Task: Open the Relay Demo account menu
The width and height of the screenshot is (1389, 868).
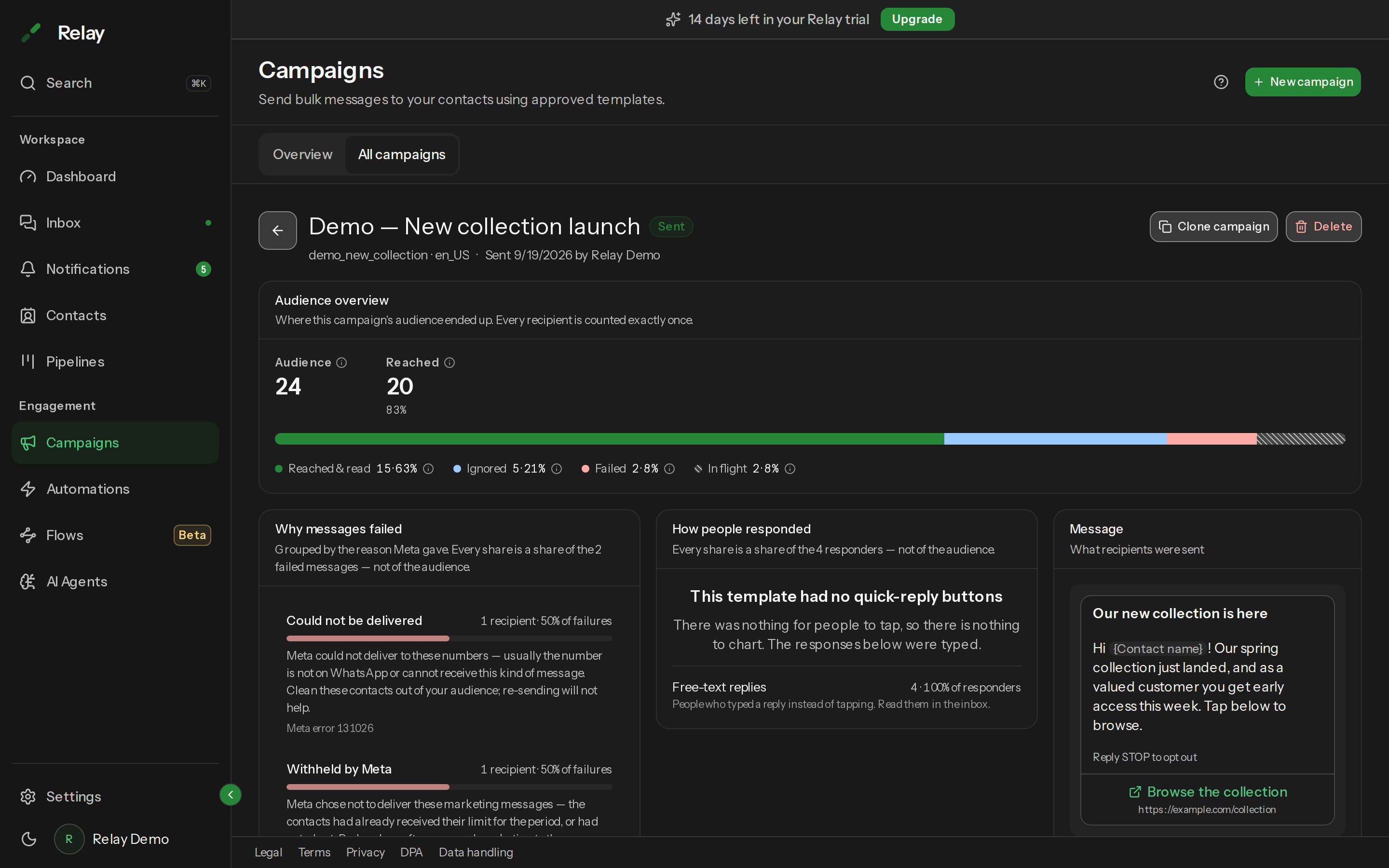Action: point(112,839)
